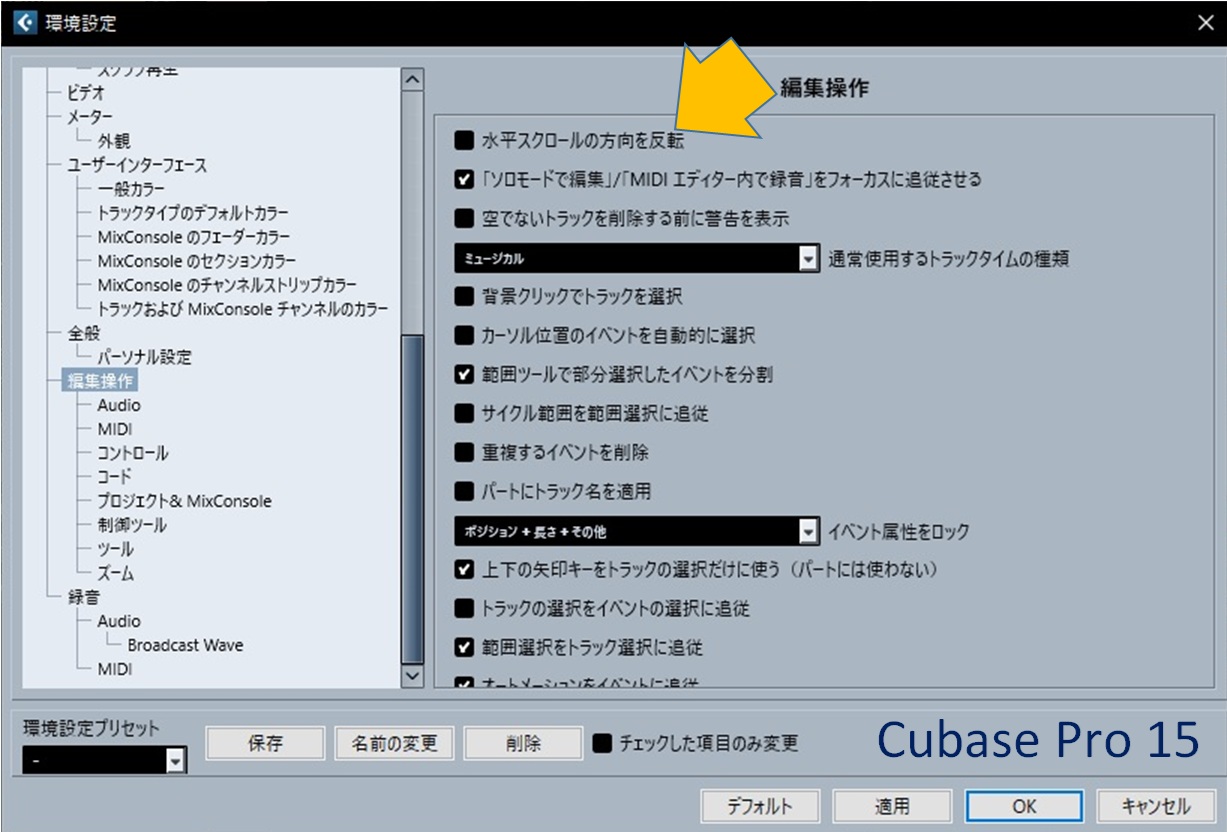Image resolution: width=1227 pixels, height=832 pixels.
Task: Toggle 空でないトラックを削除する前に警告を表示 checkbox
Action: [x=464, y=218]
